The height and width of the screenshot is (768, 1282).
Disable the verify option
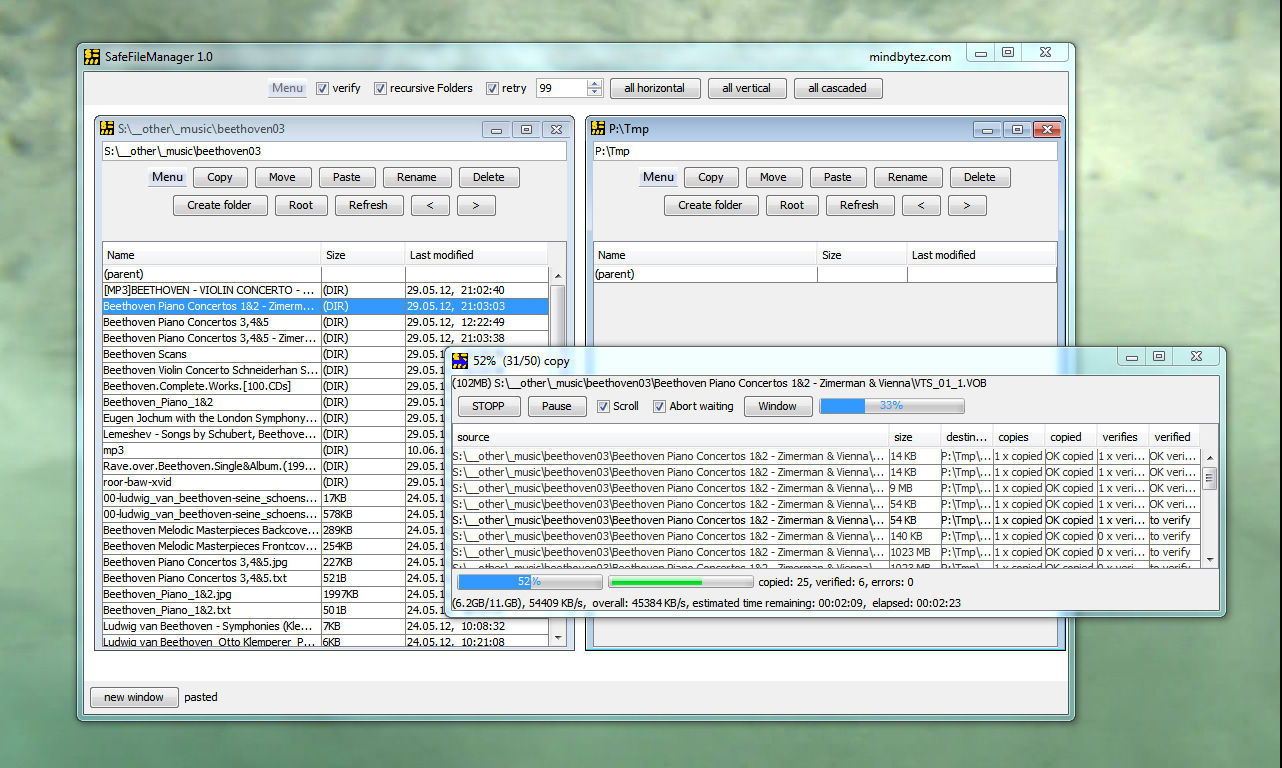[322, 88]
